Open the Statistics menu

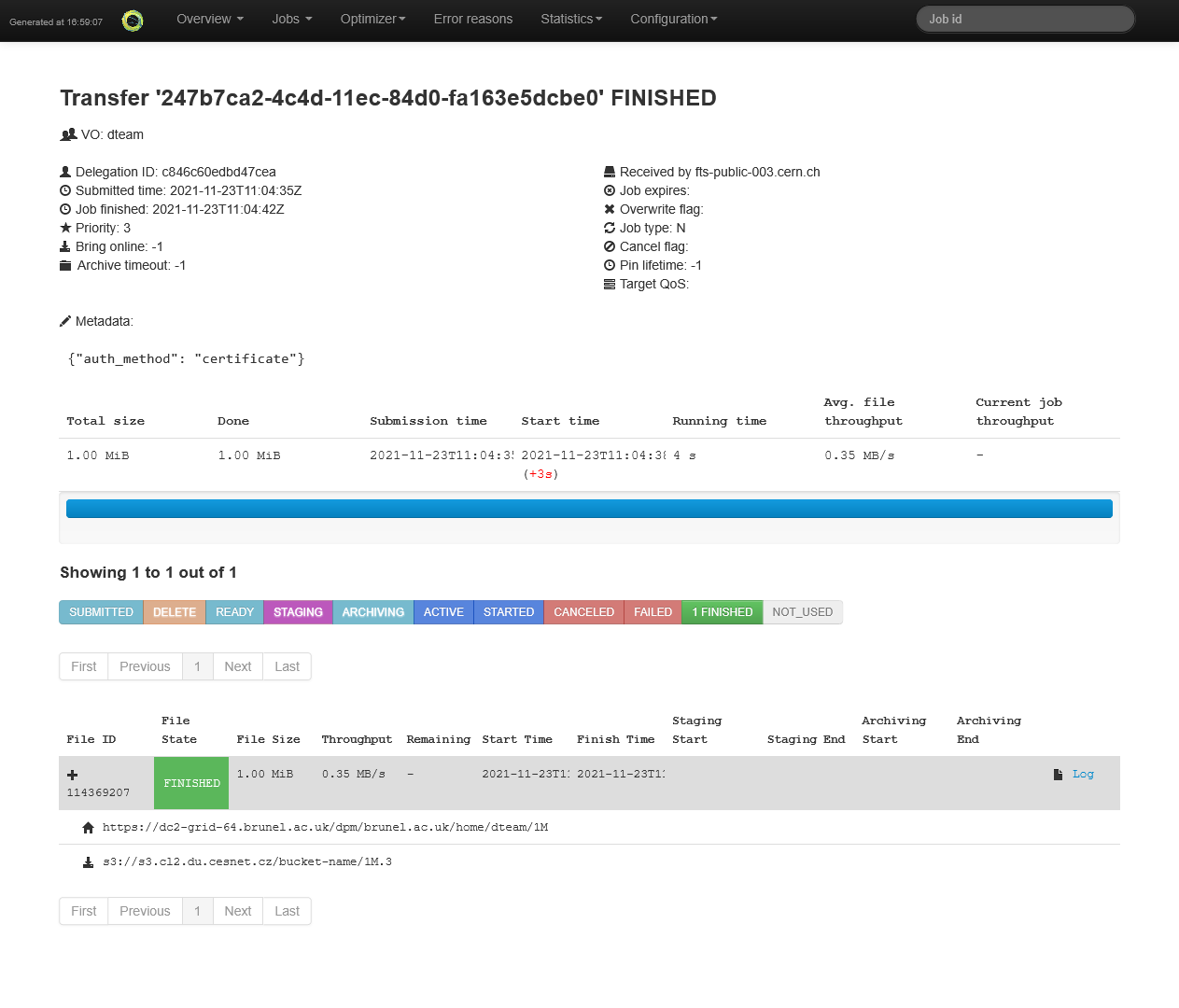coord(570,19)
